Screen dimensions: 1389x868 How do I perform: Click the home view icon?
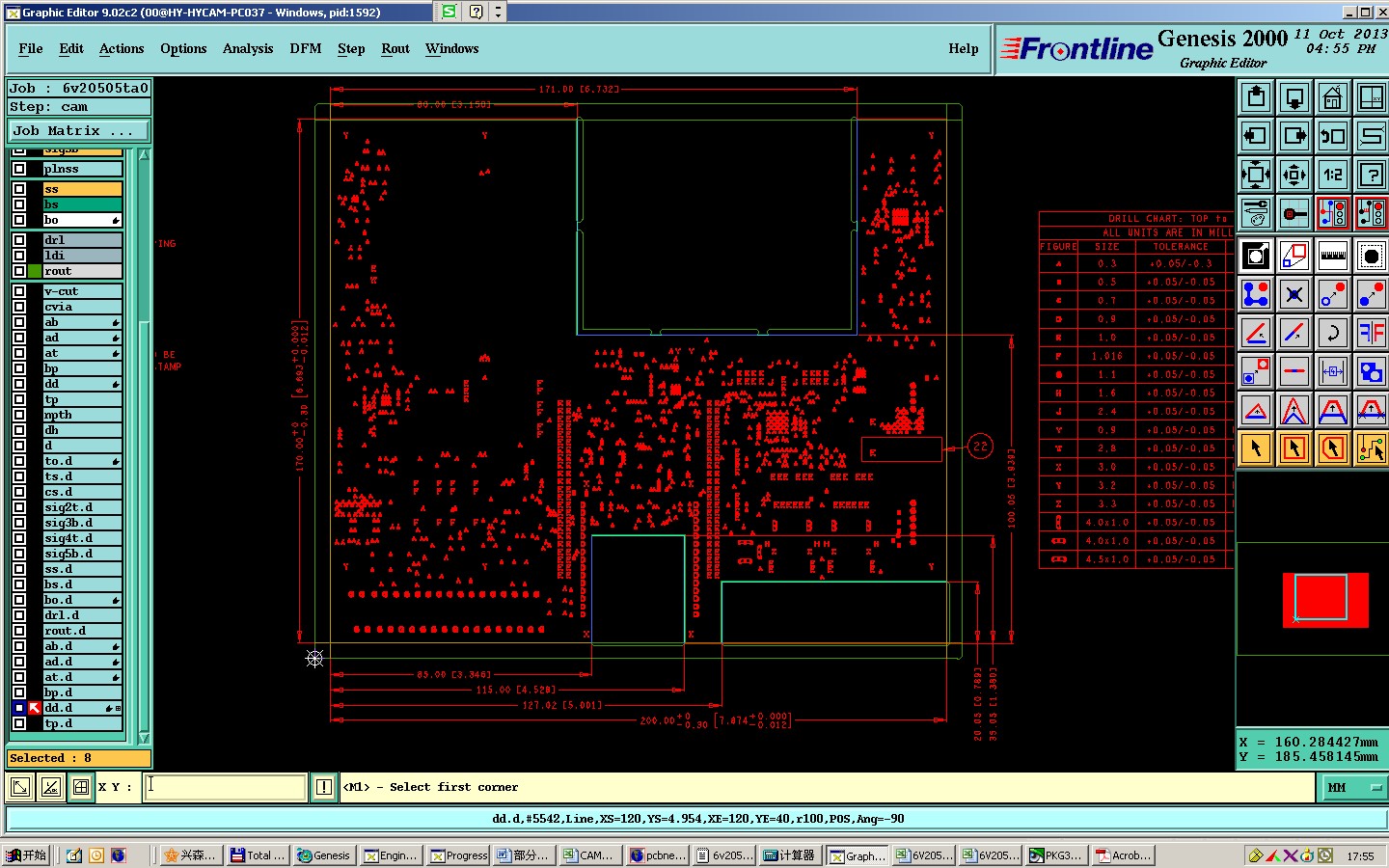tap(1333, 97)
